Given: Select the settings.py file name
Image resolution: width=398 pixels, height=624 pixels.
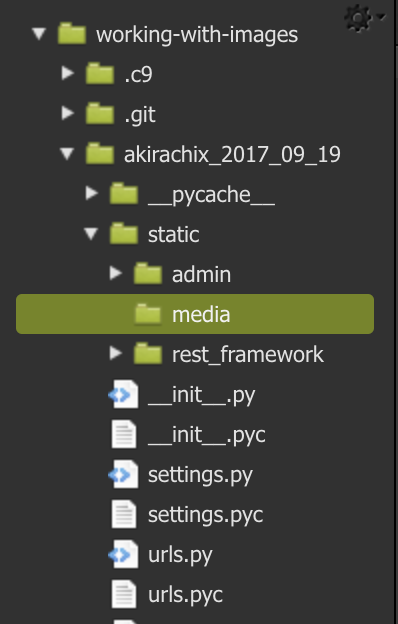Looking at the screenshot, I should (x=200, y=475).
